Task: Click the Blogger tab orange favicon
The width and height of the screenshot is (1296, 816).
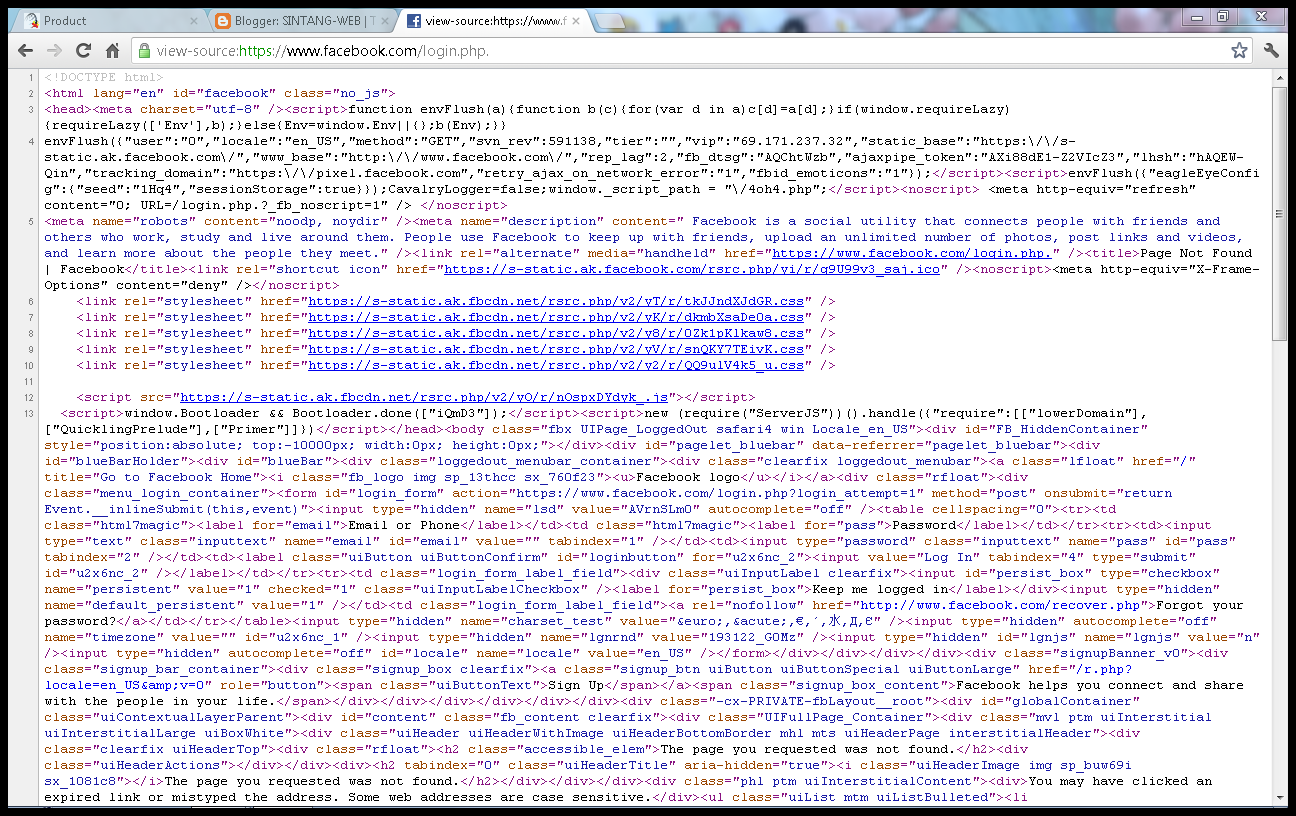Action: 222,21
